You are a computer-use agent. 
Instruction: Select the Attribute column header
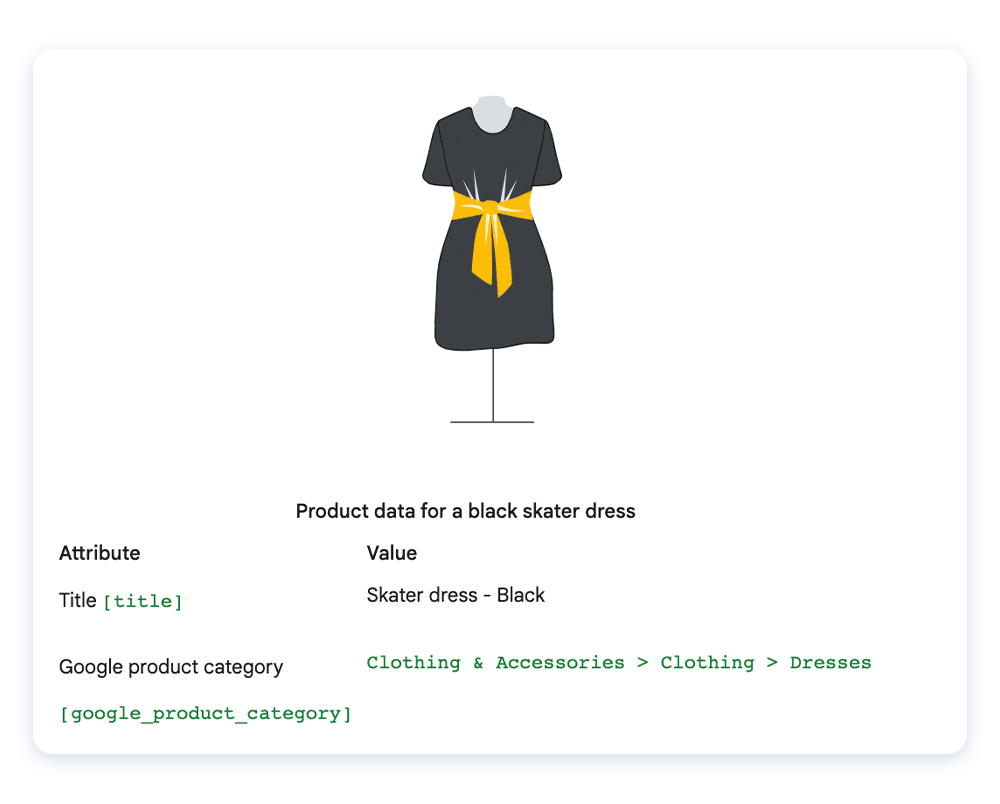pos(99,552)
